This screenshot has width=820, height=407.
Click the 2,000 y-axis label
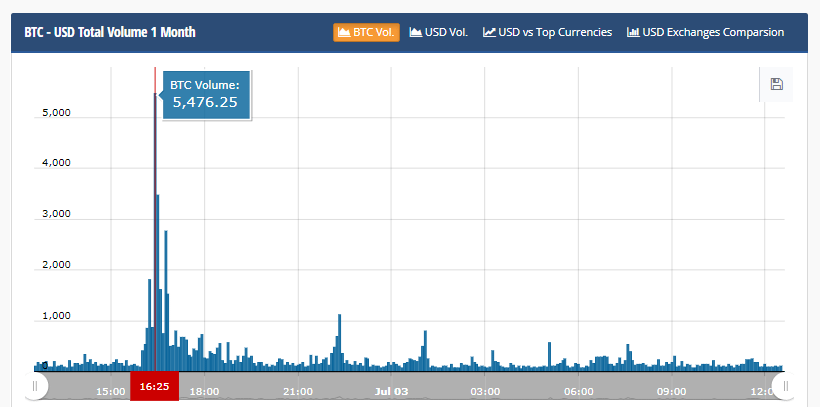click(x=56, y=265)
